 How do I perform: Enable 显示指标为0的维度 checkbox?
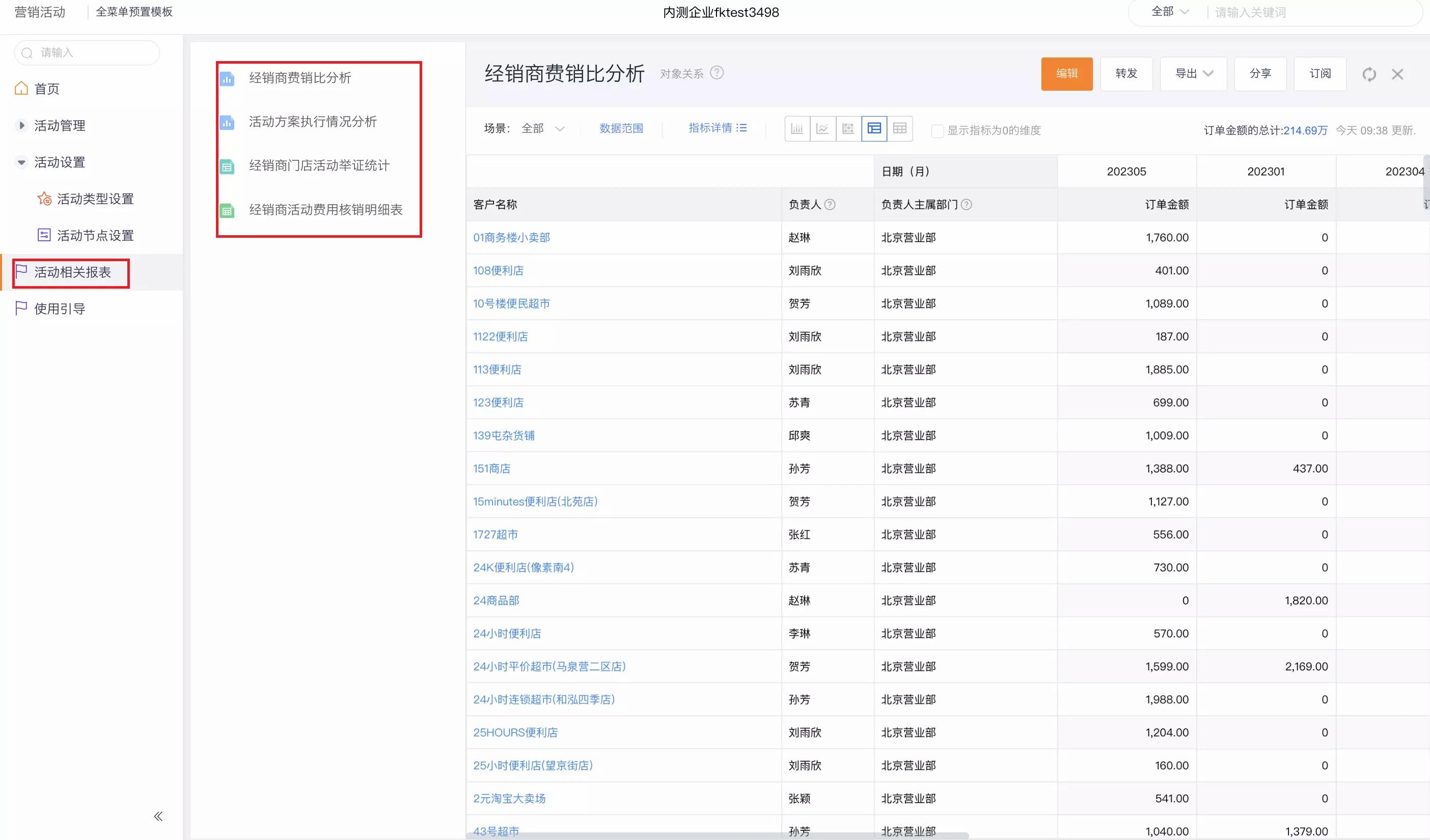tap(938, 130)
